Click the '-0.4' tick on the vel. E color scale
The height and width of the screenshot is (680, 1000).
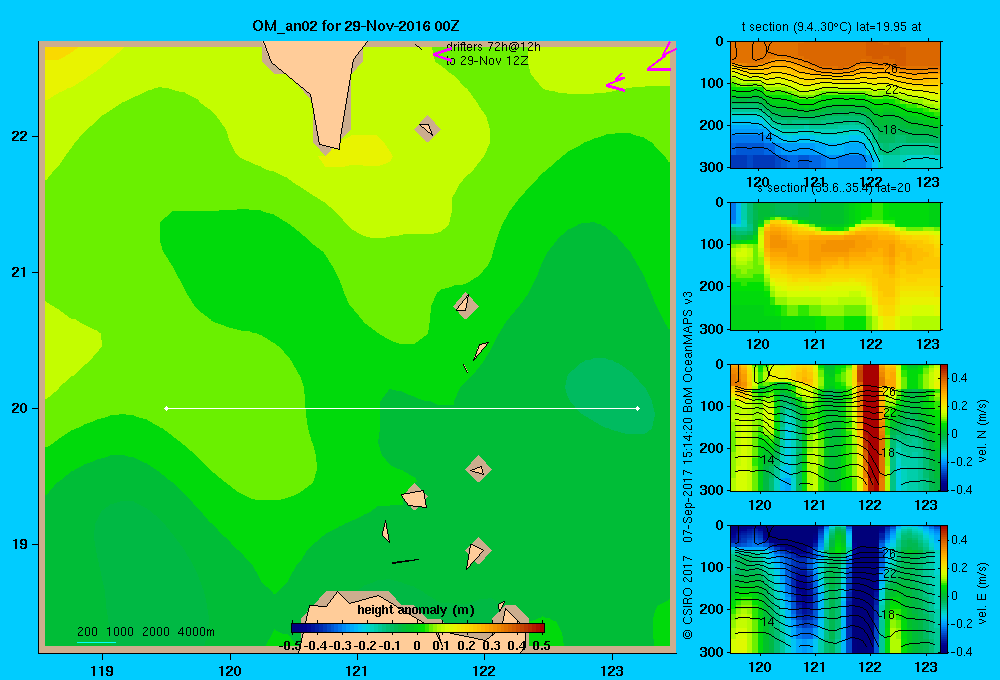(x=960, y=651)
